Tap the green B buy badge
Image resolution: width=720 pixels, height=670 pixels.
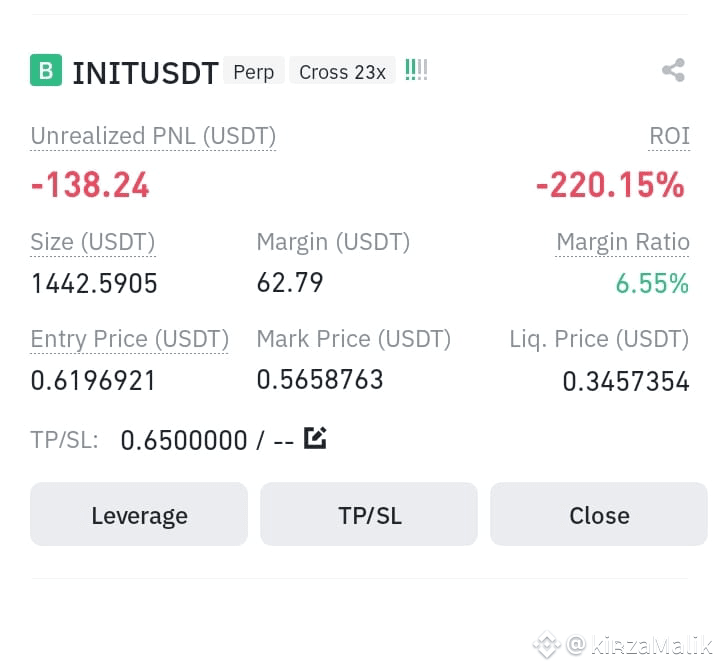pos(46,70)
